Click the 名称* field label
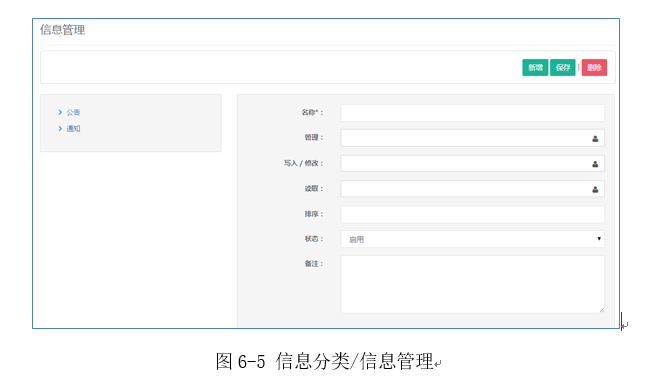The width and height of the screenshot is (663, 380). 312,112
